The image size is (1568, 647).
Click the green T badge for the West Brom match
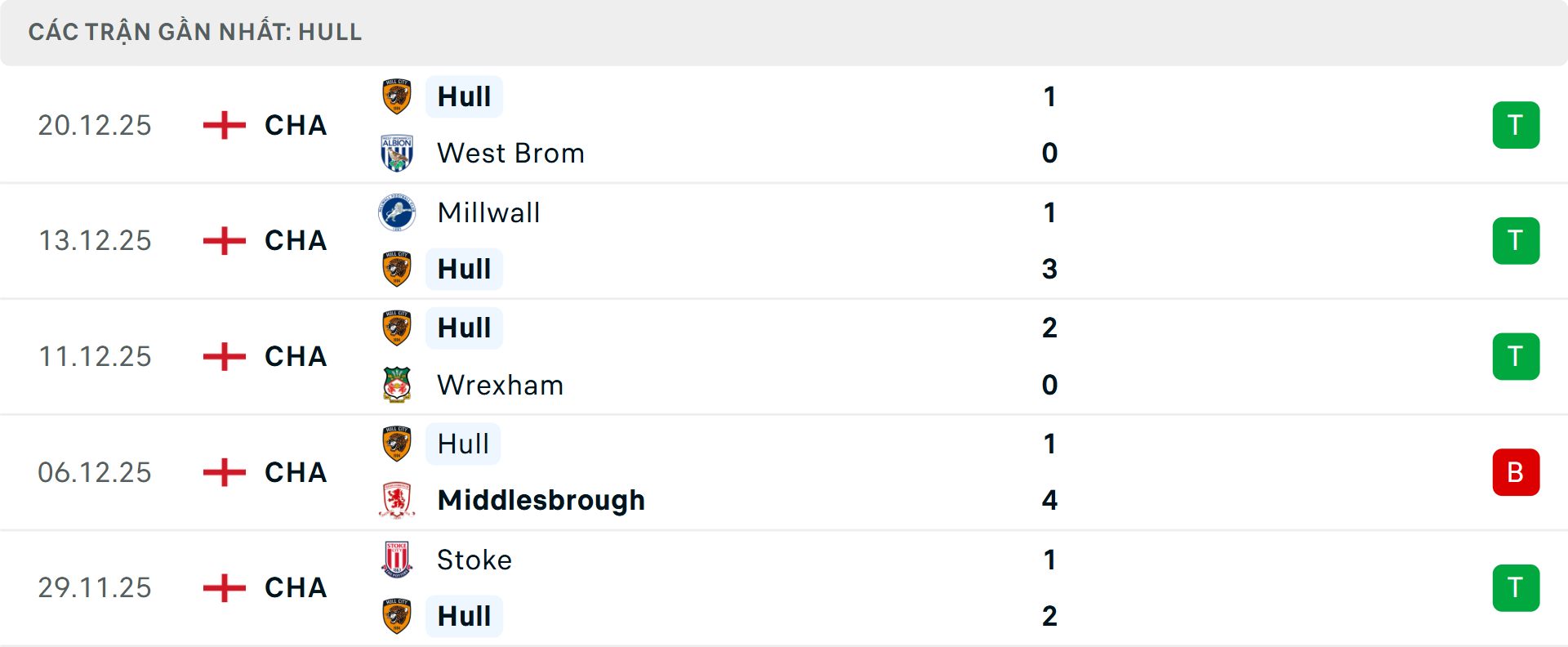[x=1517, y=124]
